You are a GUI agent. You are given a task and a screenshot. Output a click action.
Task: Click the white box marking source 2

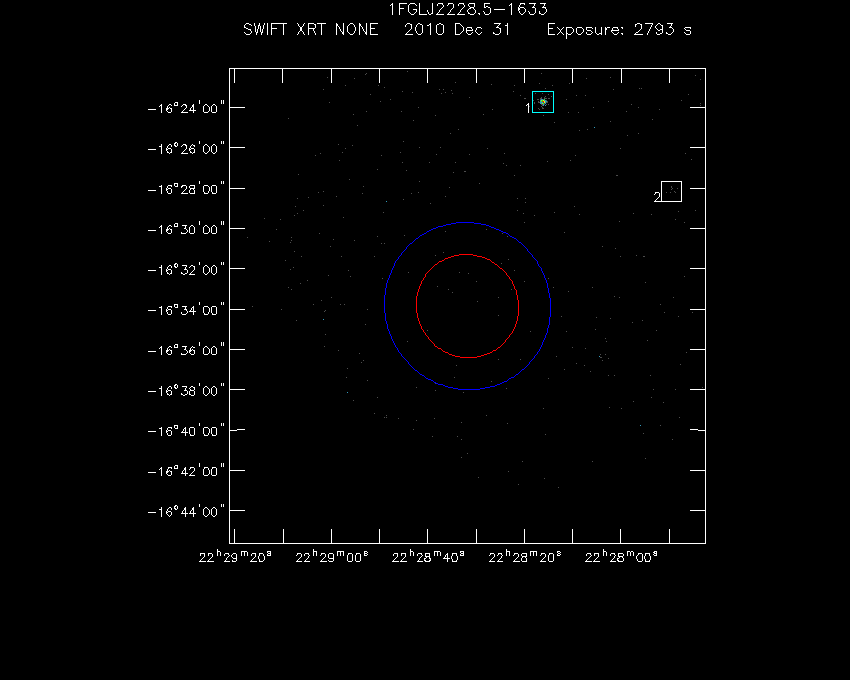671,191
